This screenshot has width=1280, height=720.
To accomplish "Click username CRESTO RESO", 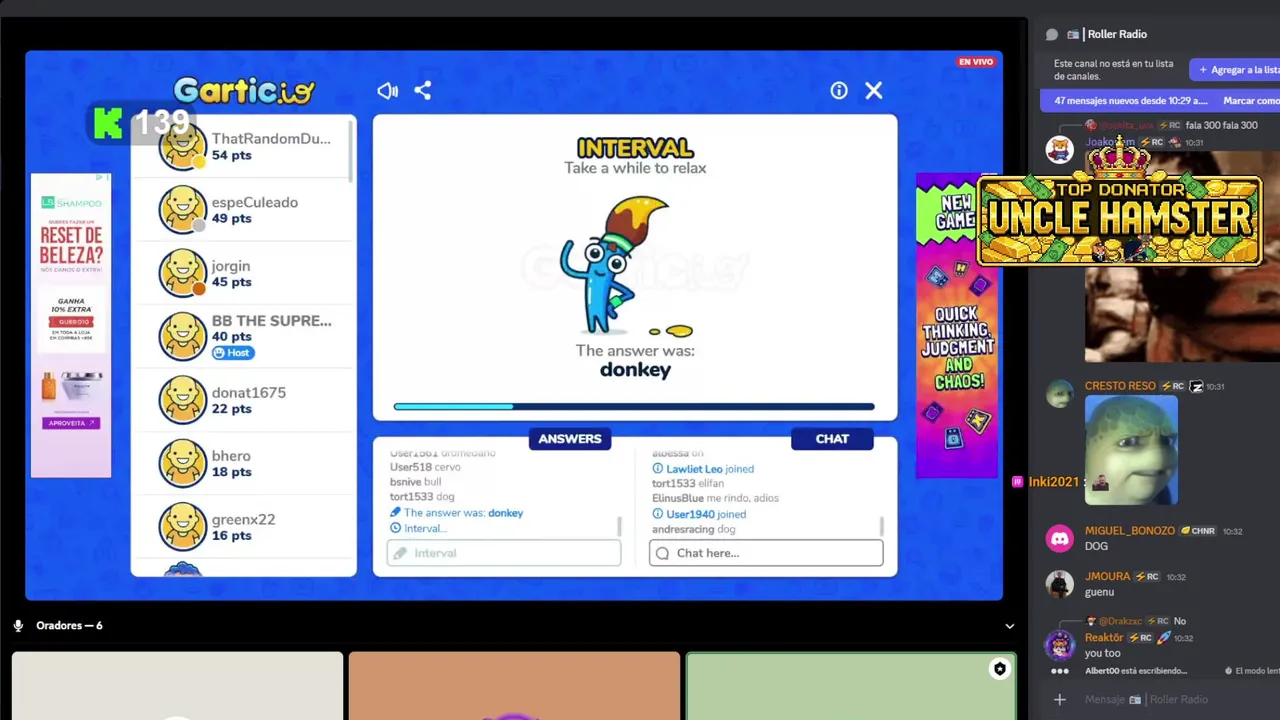I will click(1120, 386).
